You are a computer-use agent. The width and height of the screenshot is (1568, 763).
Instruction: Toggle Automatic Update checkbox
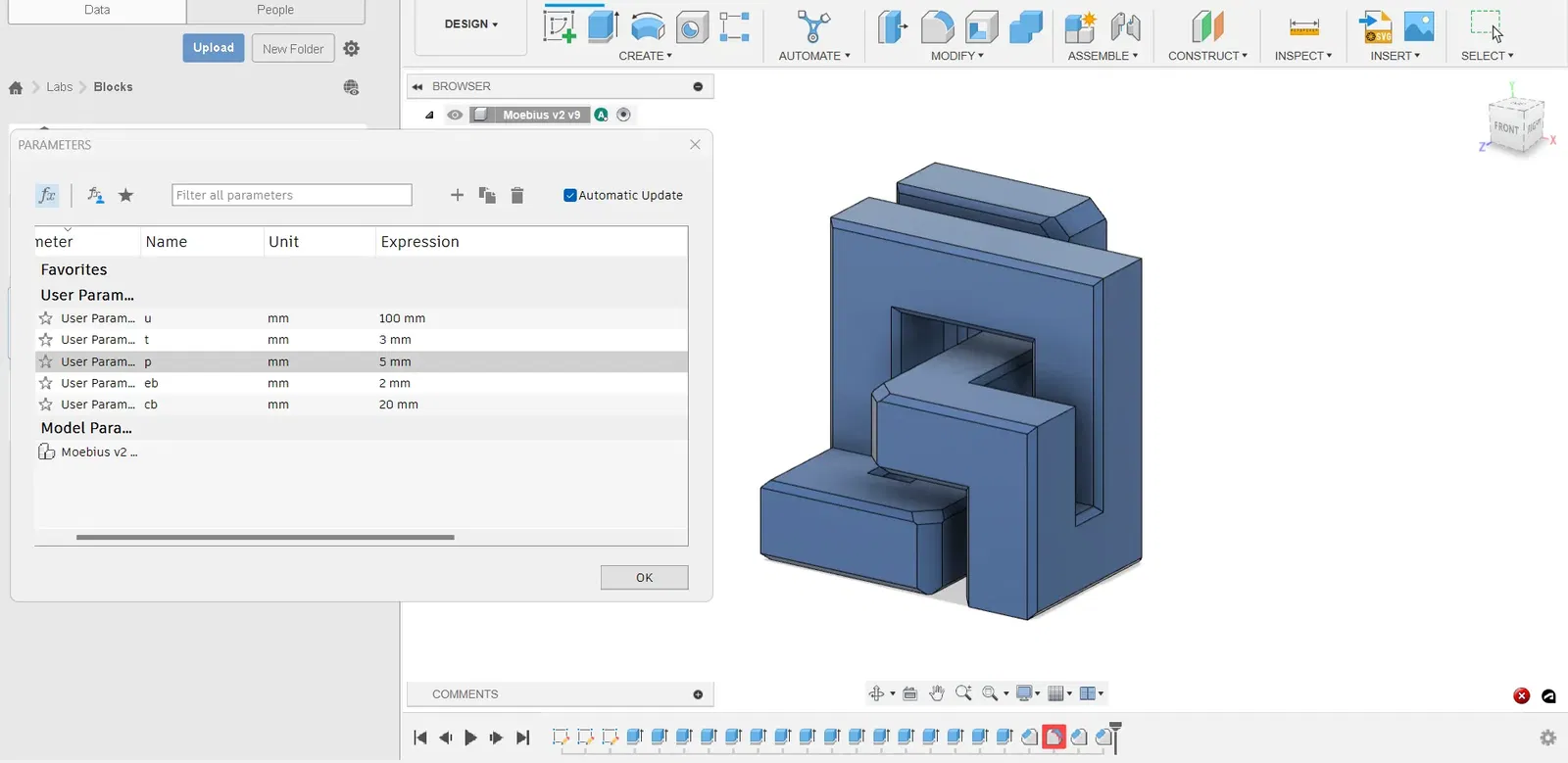(x=569, y=195)
